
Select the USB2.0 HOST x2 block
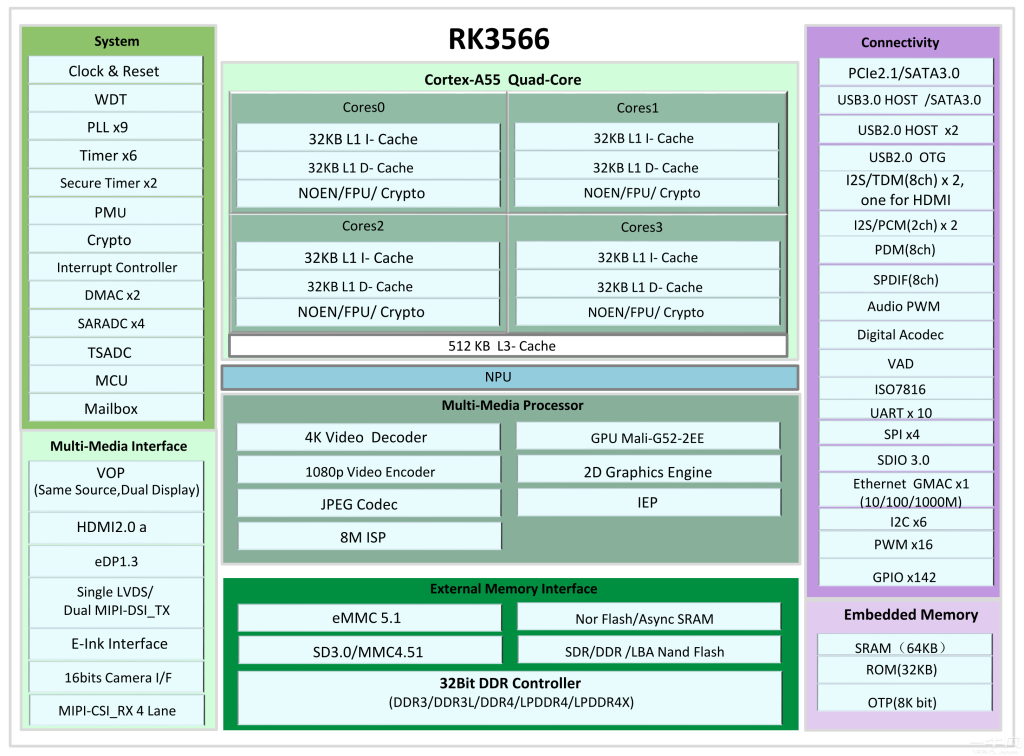pos(906,130)
